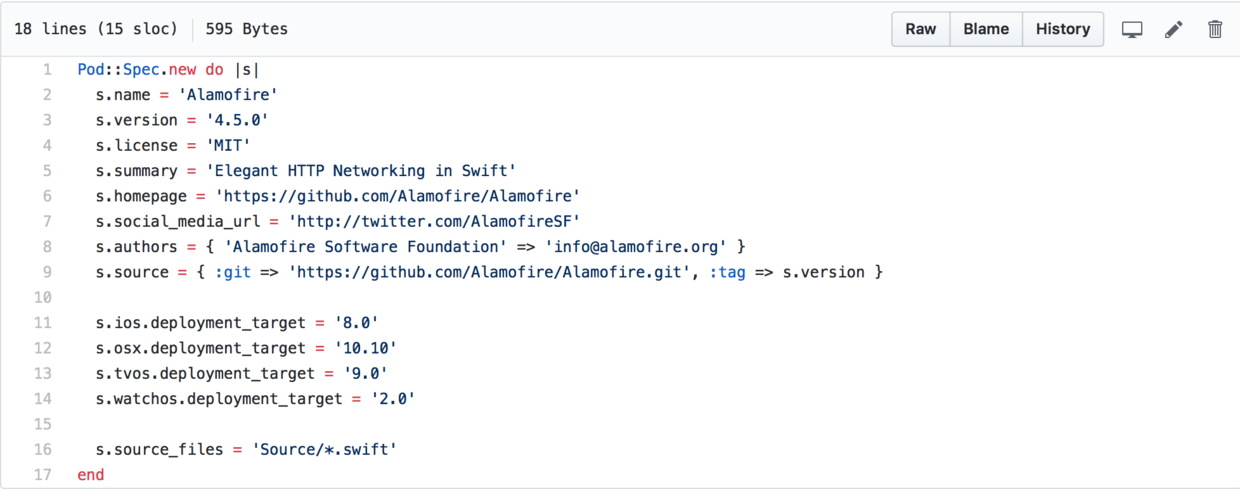The image size is (1240, 489).
Task: Click the '4.5.0' version string
Action: pyautogui.click(x=236, y=120)
